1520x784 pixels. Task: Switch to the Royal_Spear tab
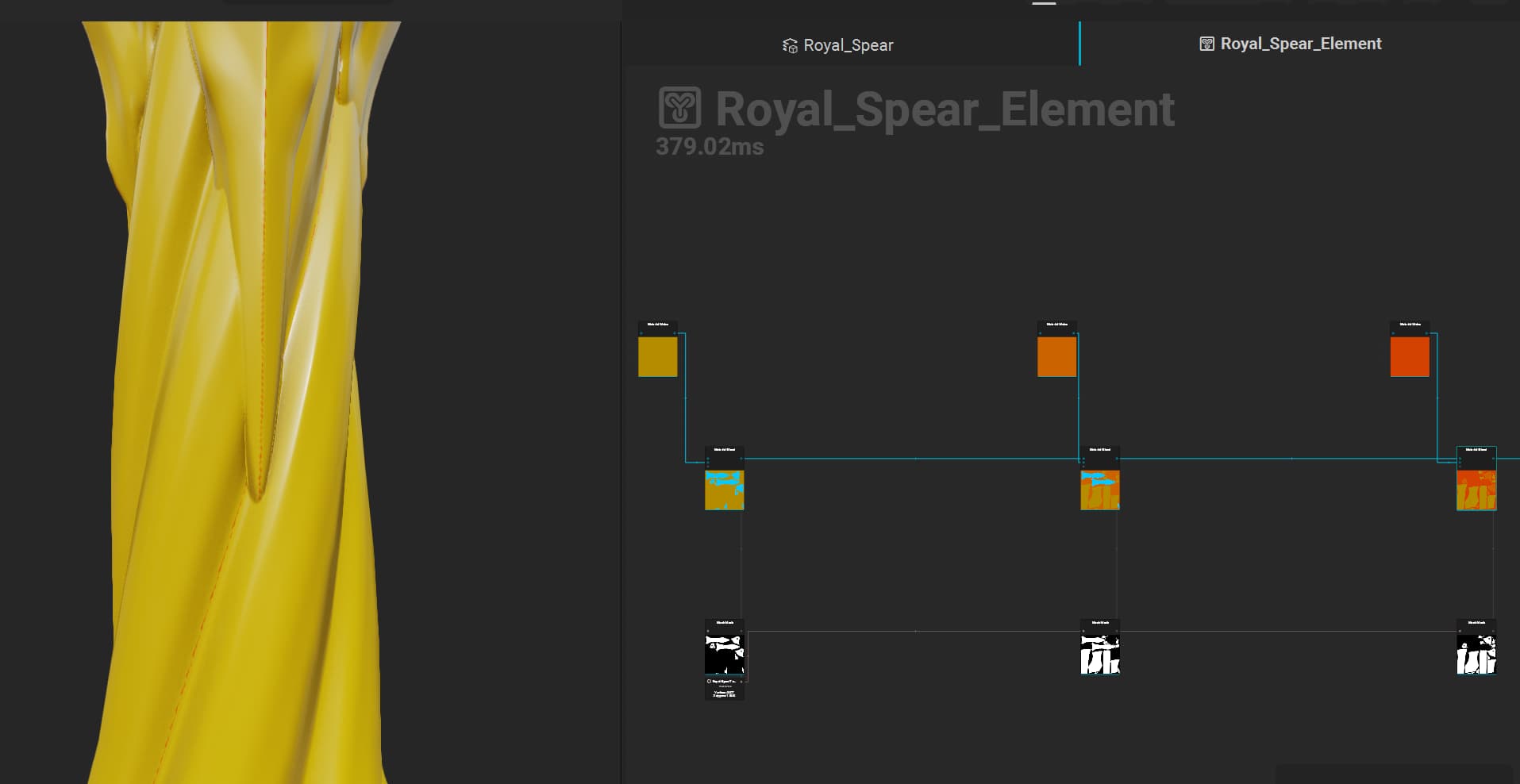[847, 45]
